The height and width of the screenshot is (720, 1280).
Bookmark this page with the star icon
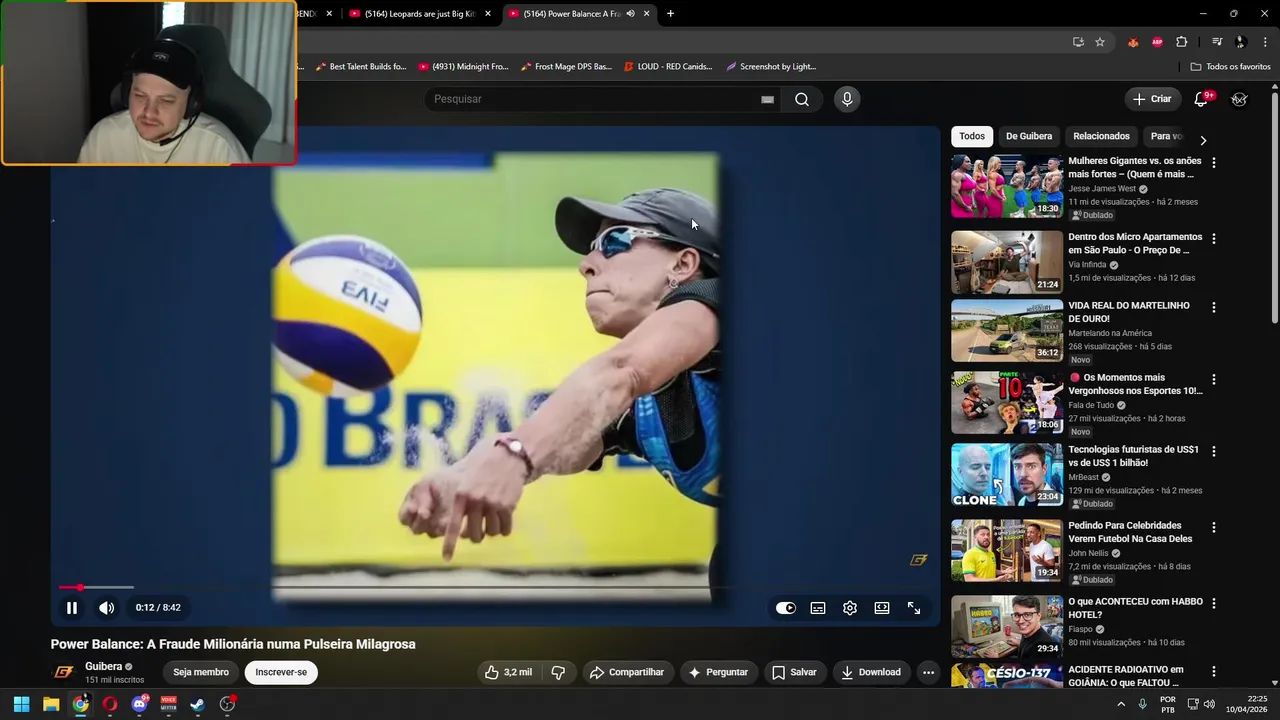pos(1100,42)
